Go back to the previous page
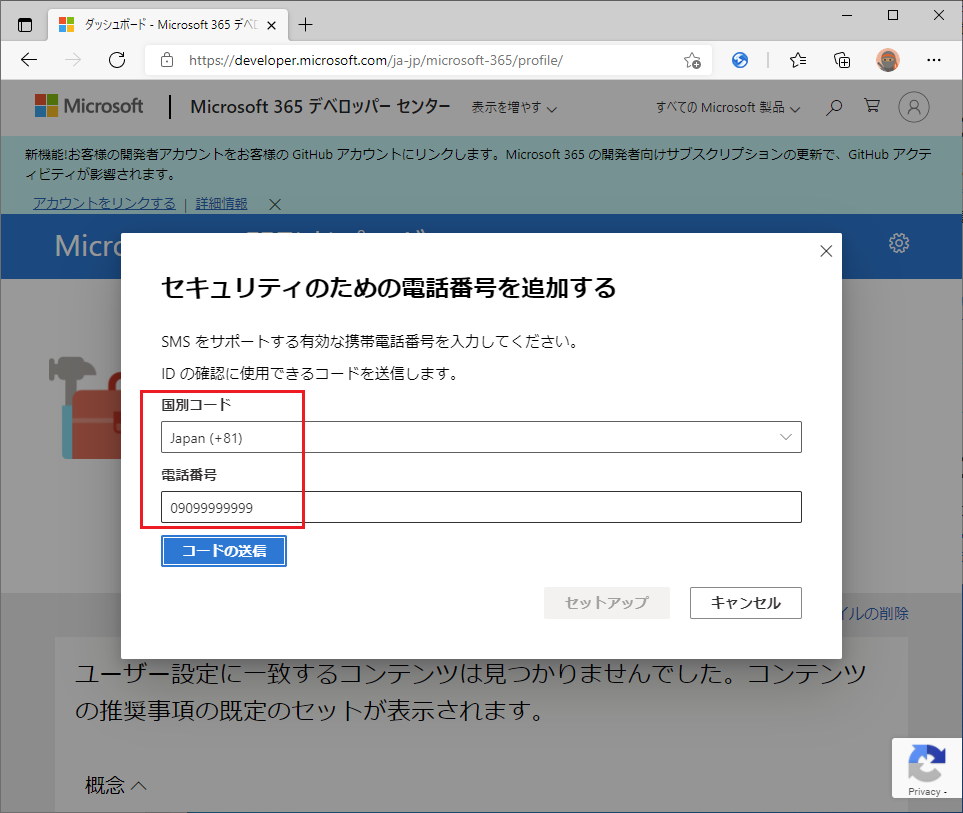Image resolution: width=963 pixels, height=813 pixels. (x=29, y=60)
